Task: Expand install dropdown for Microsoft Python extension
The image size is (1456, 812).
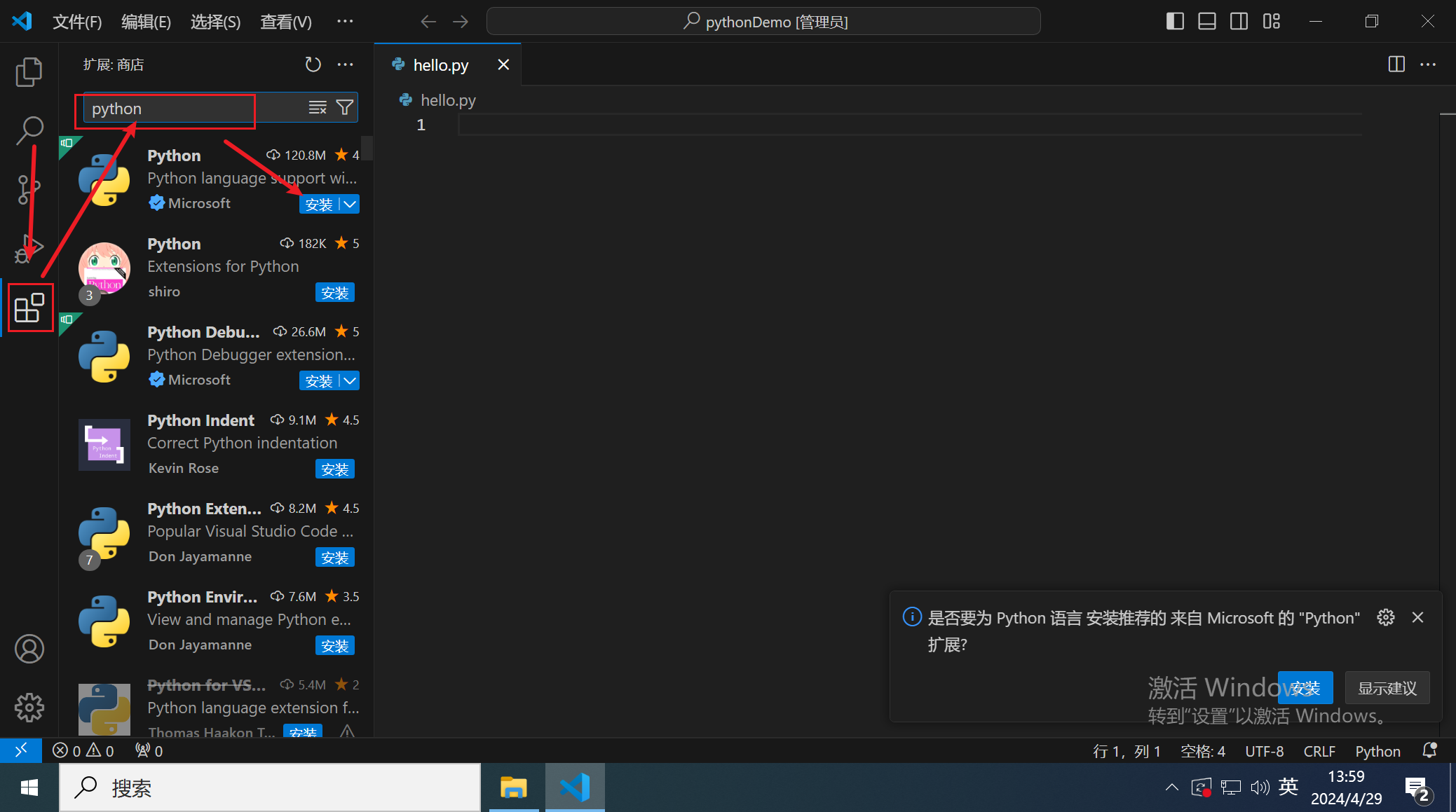Action: 350,204
